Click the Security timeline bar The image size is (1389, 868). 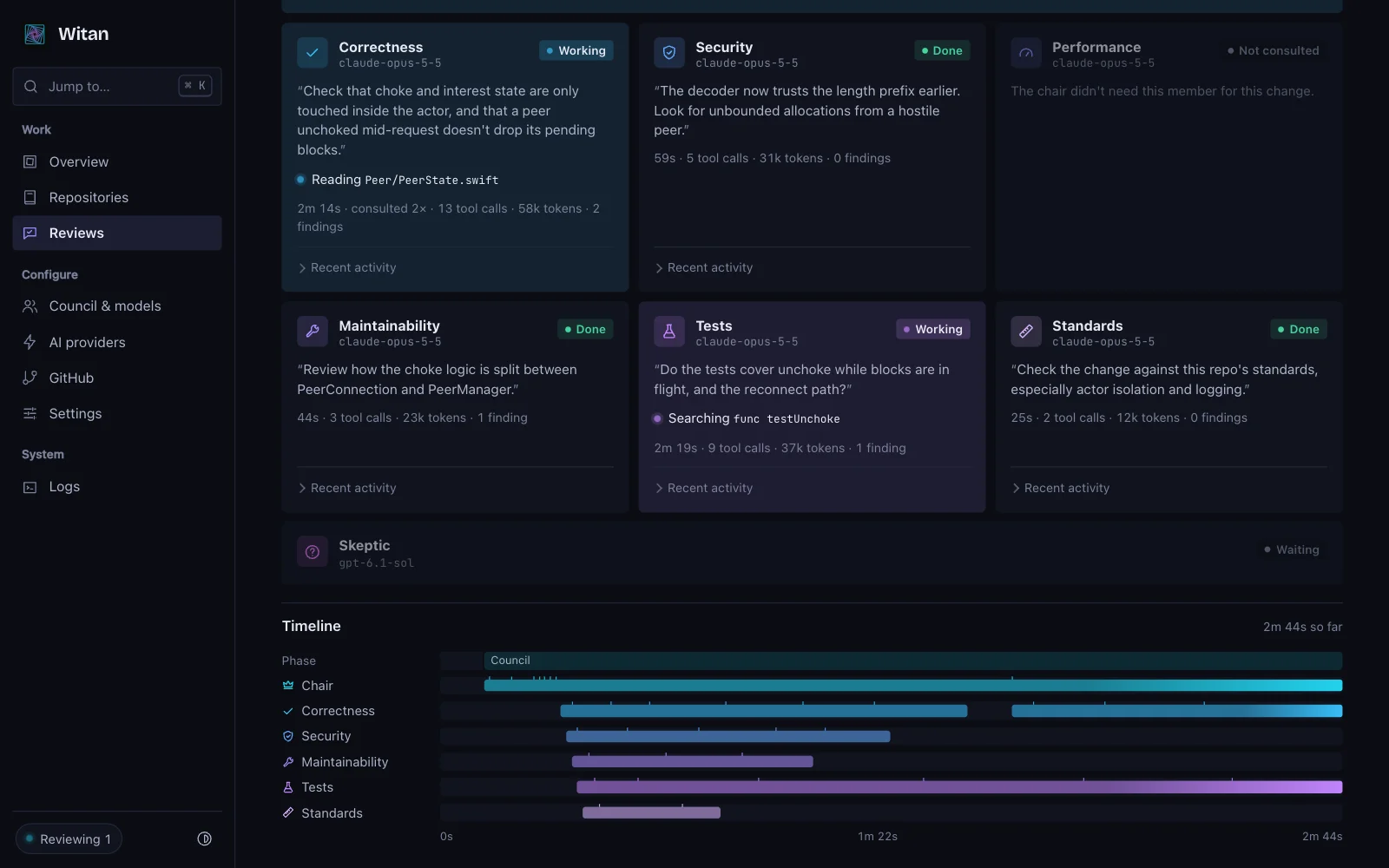coord(727,736)
